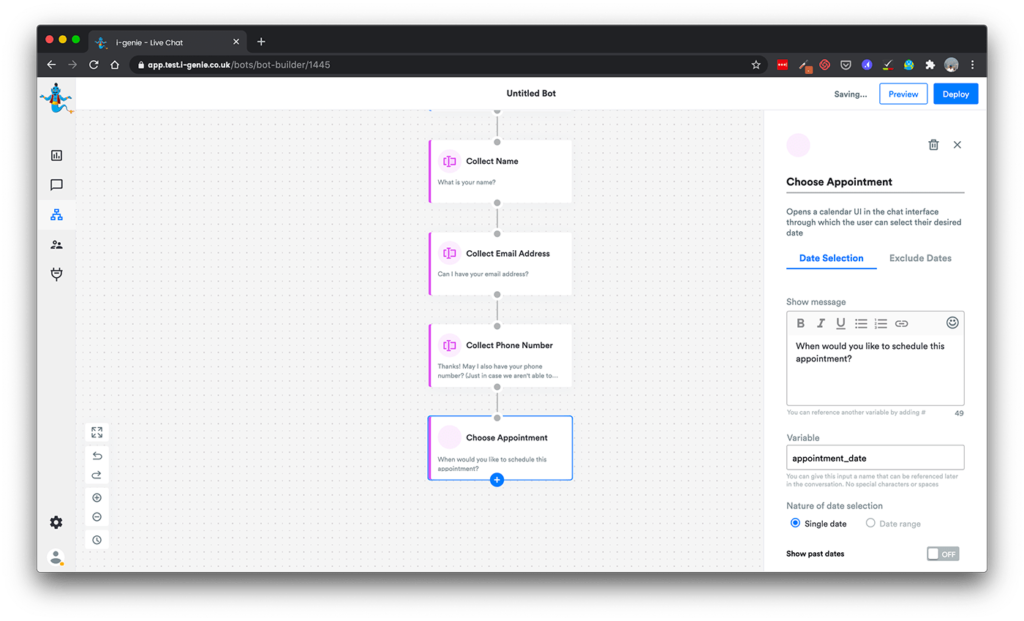Open the analytics chart icon in sidebar
The width and height of the screenshot is (1024, 621).
coord(56,155)
